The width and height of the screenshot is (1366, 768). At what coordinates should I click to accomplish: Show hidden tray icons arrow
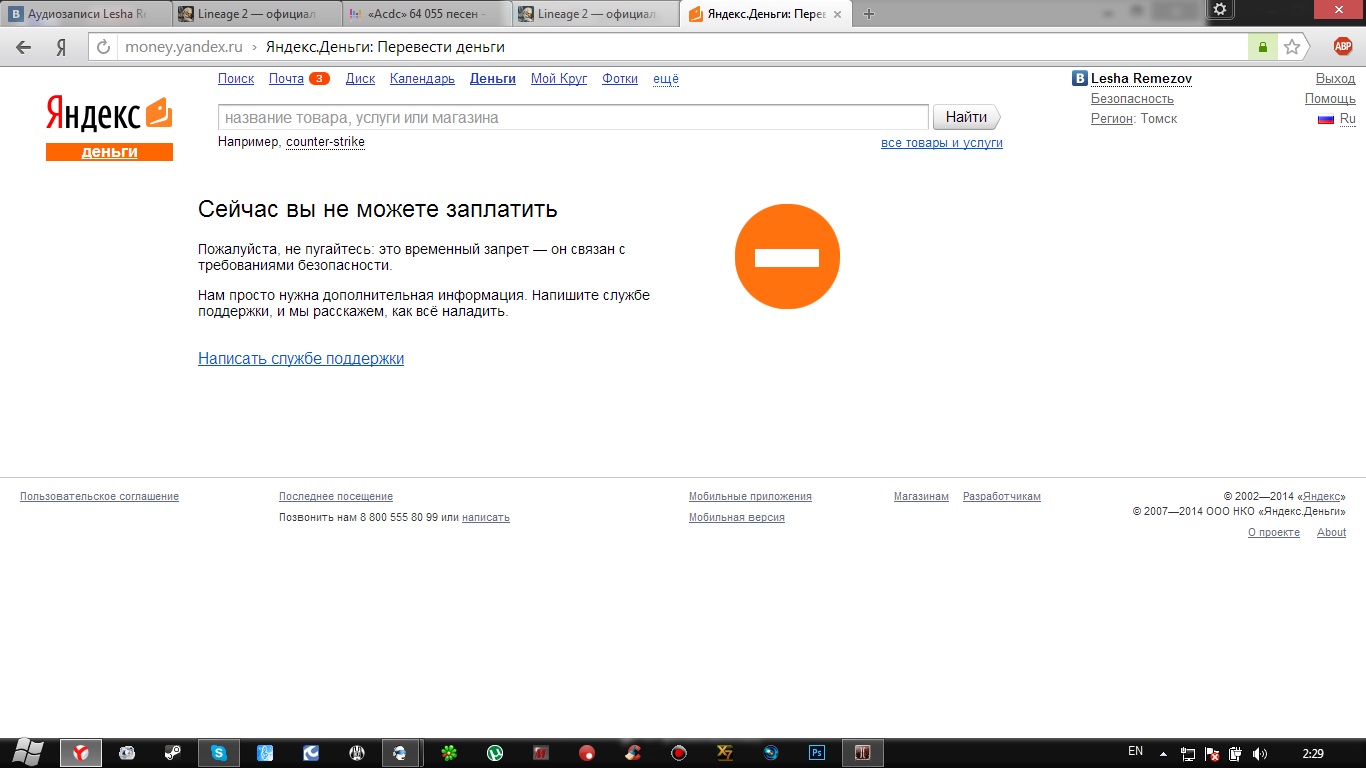[1163, 753]
